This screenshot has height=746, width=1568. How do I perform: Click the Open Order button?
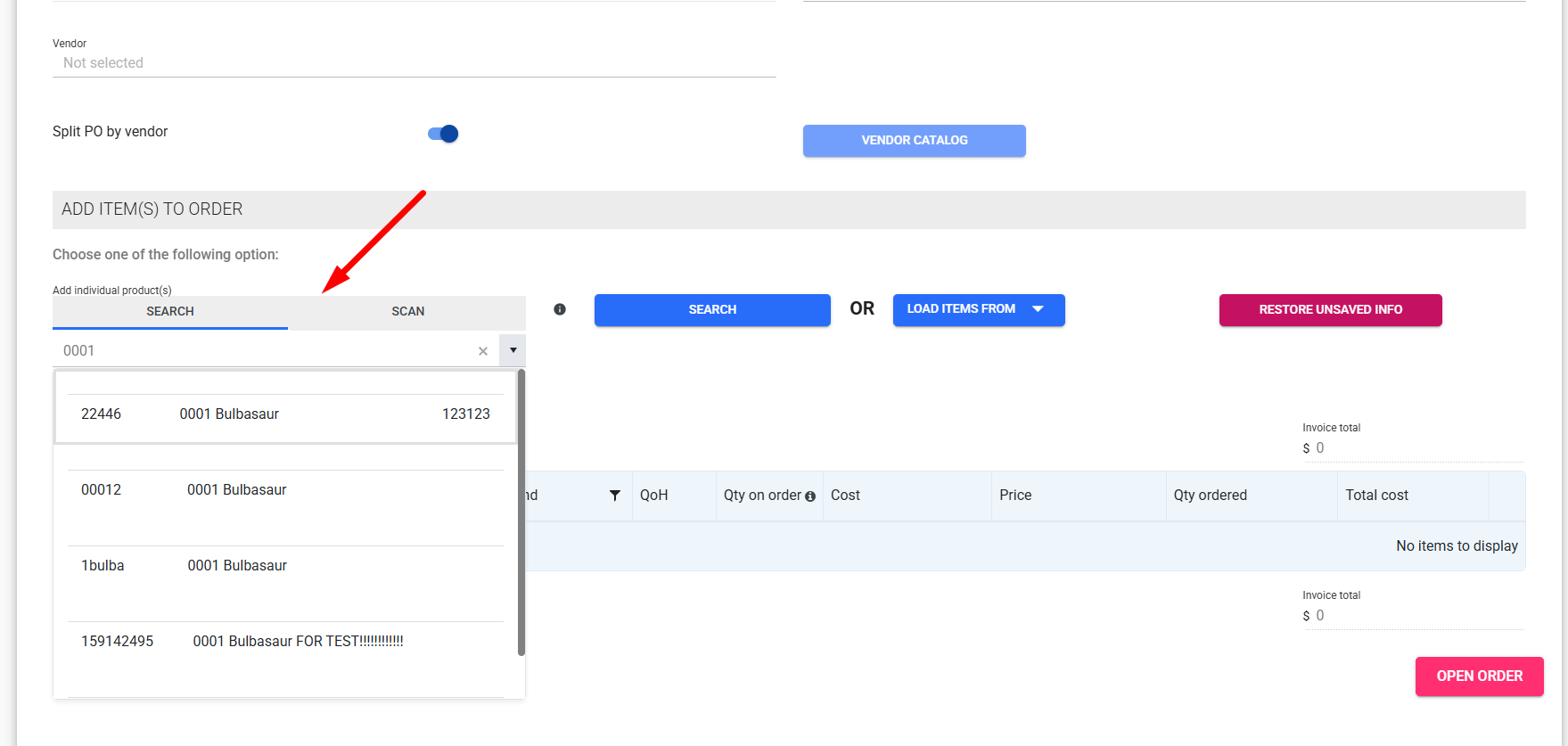pyautogui.click(x=1479, y=676)
